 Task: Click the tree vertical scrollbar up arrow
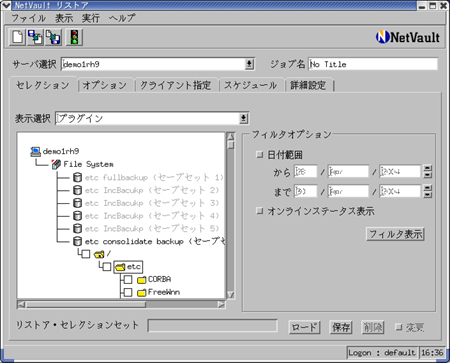click(231, 136)
